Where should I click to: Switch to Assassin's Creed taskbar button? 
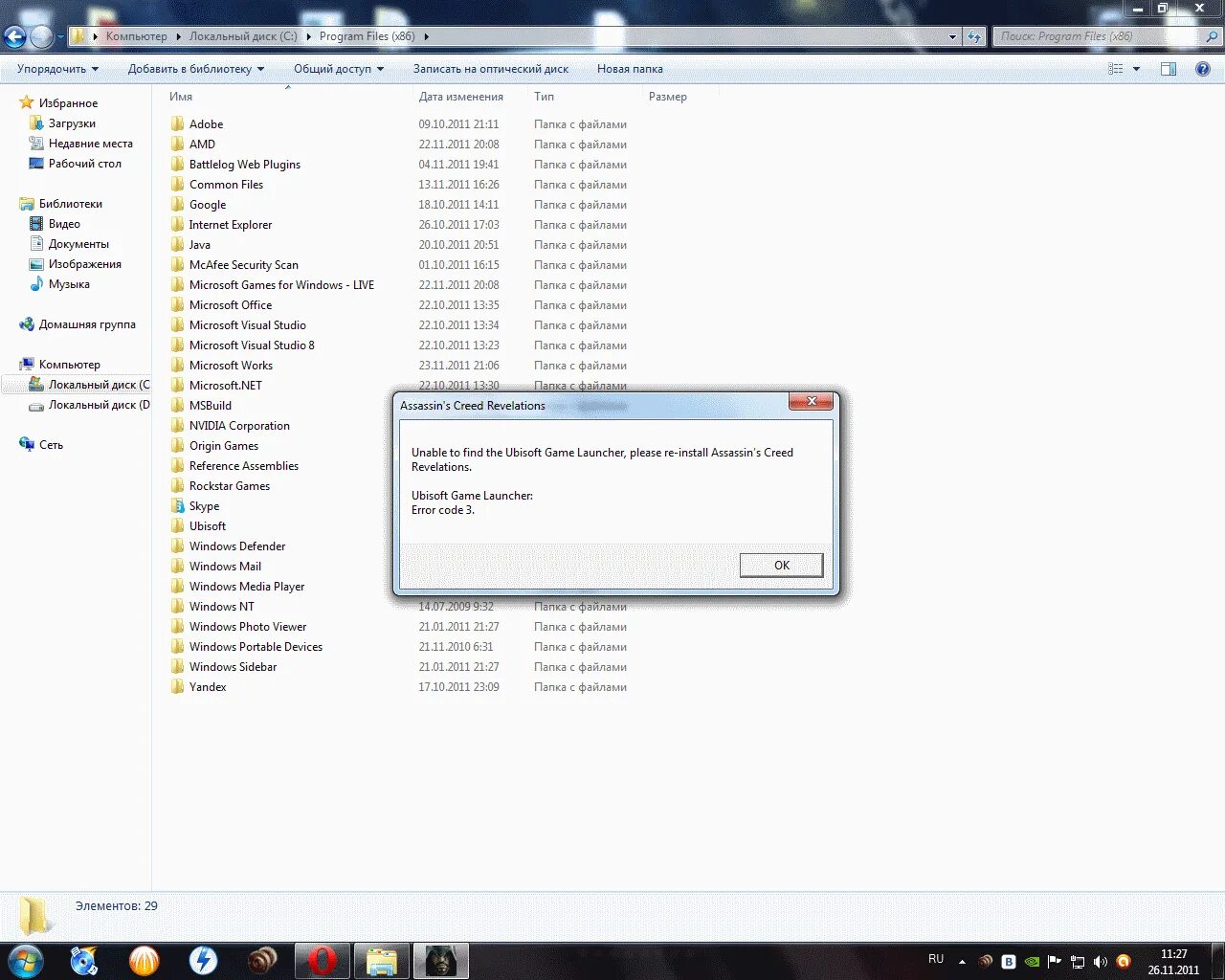440,960
